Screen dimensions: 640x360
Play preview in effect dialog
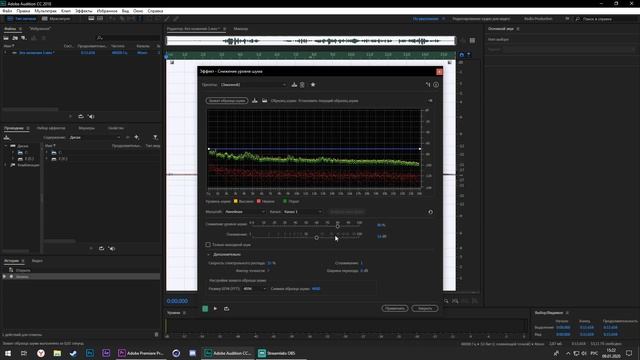(x=216, y=309)
